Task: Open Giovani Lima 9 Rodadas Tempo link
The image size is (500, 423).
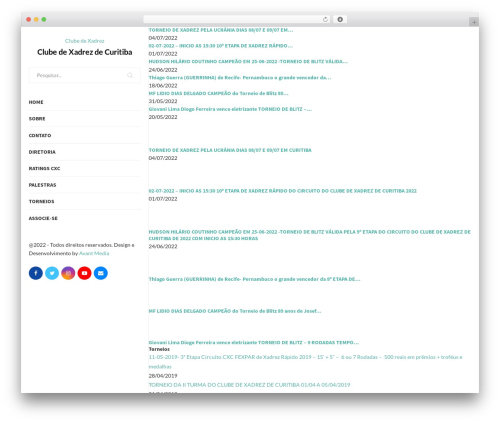Action: tap(254, 342)
